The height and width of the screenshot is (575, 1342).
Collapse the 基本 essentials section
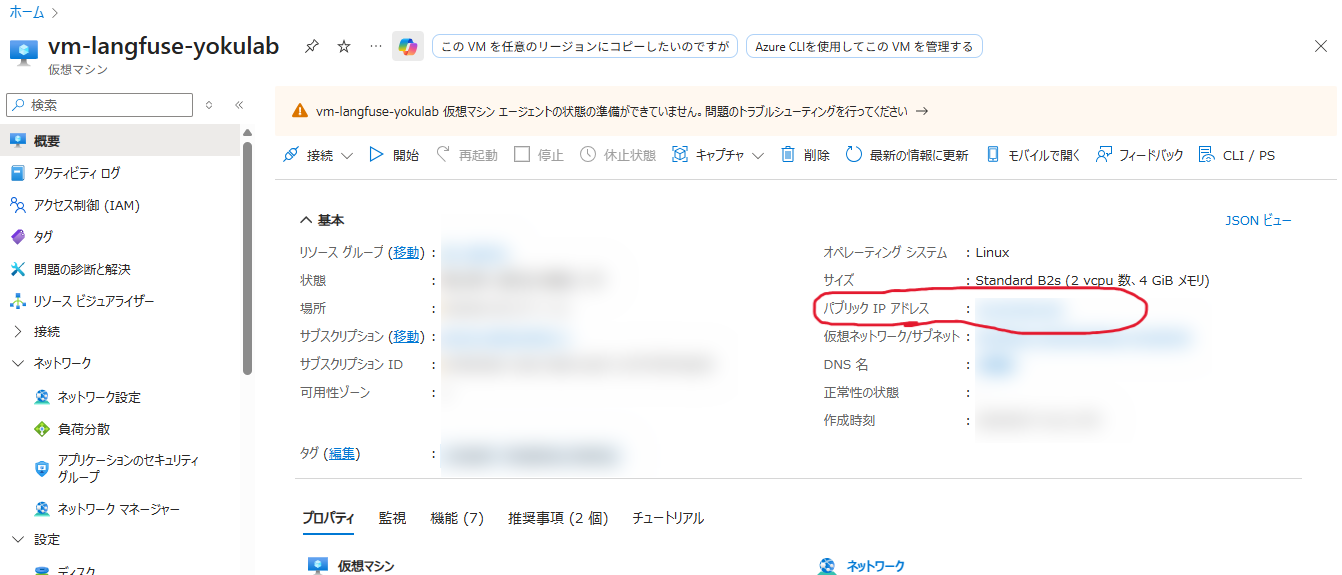tap(321, 220)
